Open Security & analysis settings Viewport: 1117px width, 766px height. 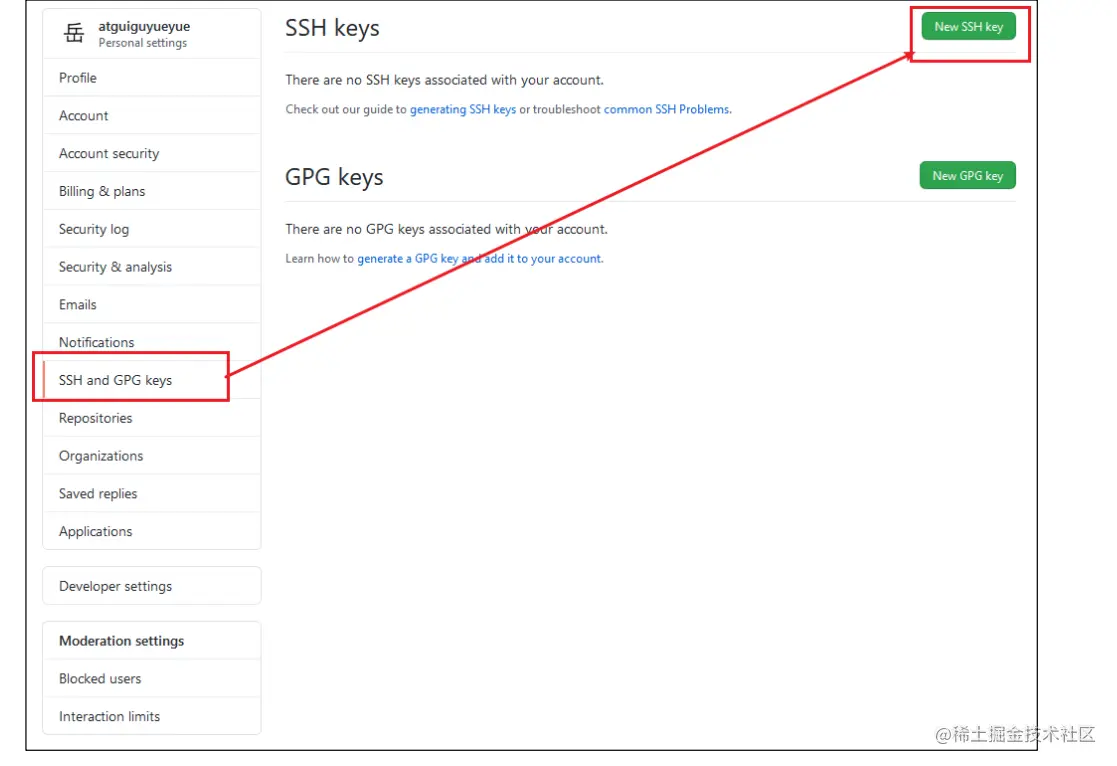pos(152,266)
